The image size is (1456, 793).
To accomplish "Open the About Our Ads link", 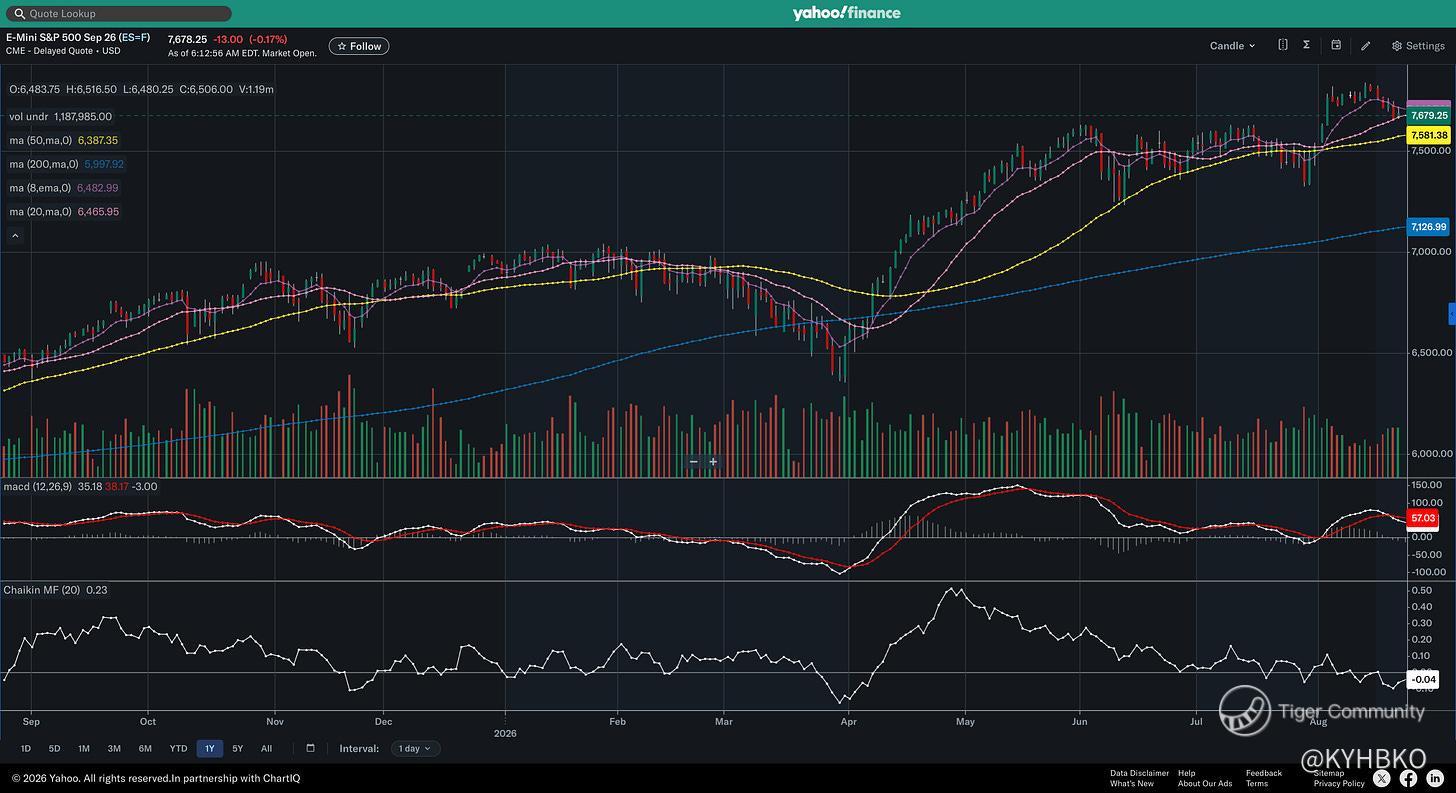I will tap(1205, 783).
